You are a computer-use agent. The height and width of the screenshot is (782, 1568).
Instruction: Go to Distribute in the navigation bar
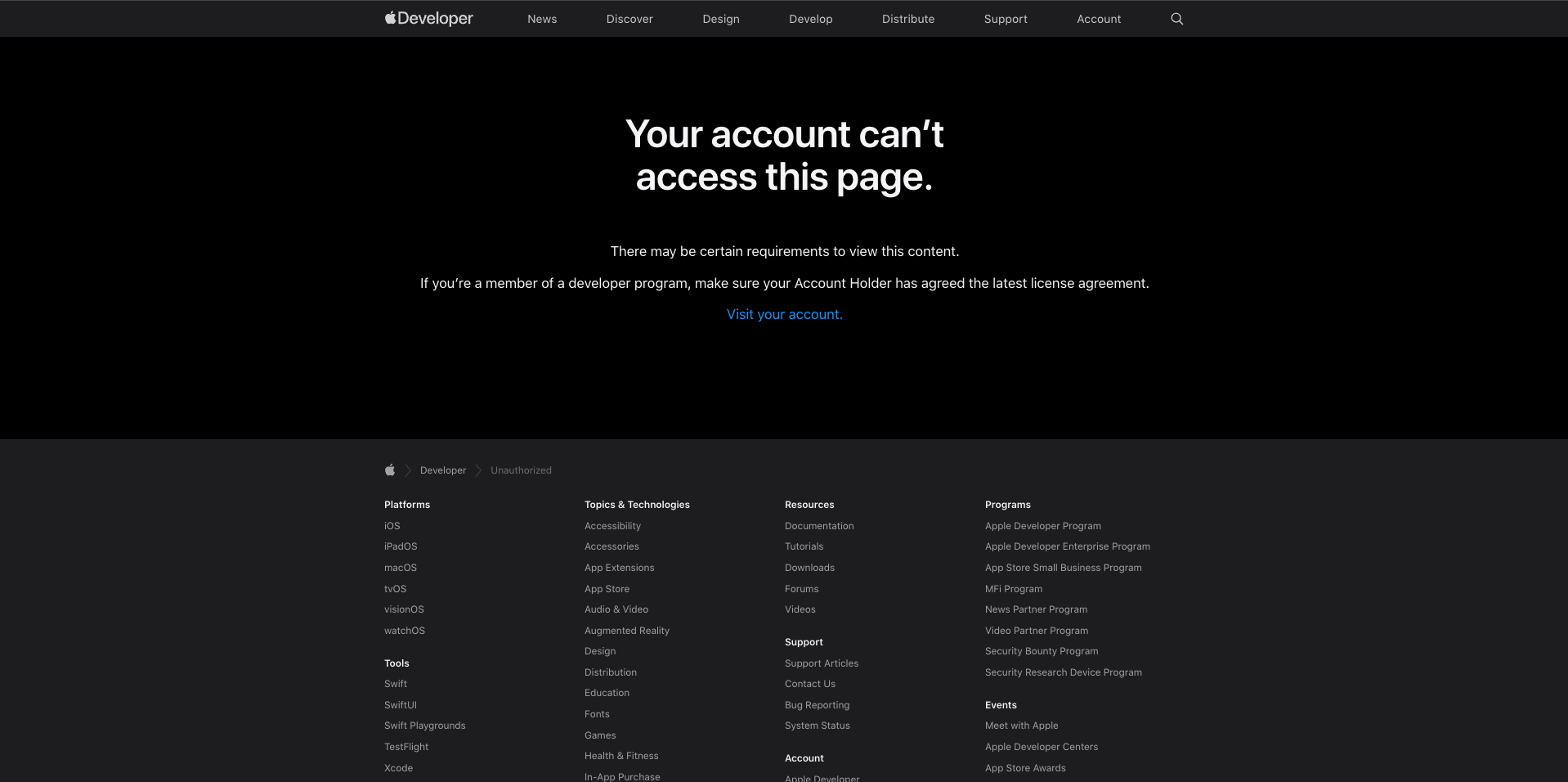coord(908,19)
